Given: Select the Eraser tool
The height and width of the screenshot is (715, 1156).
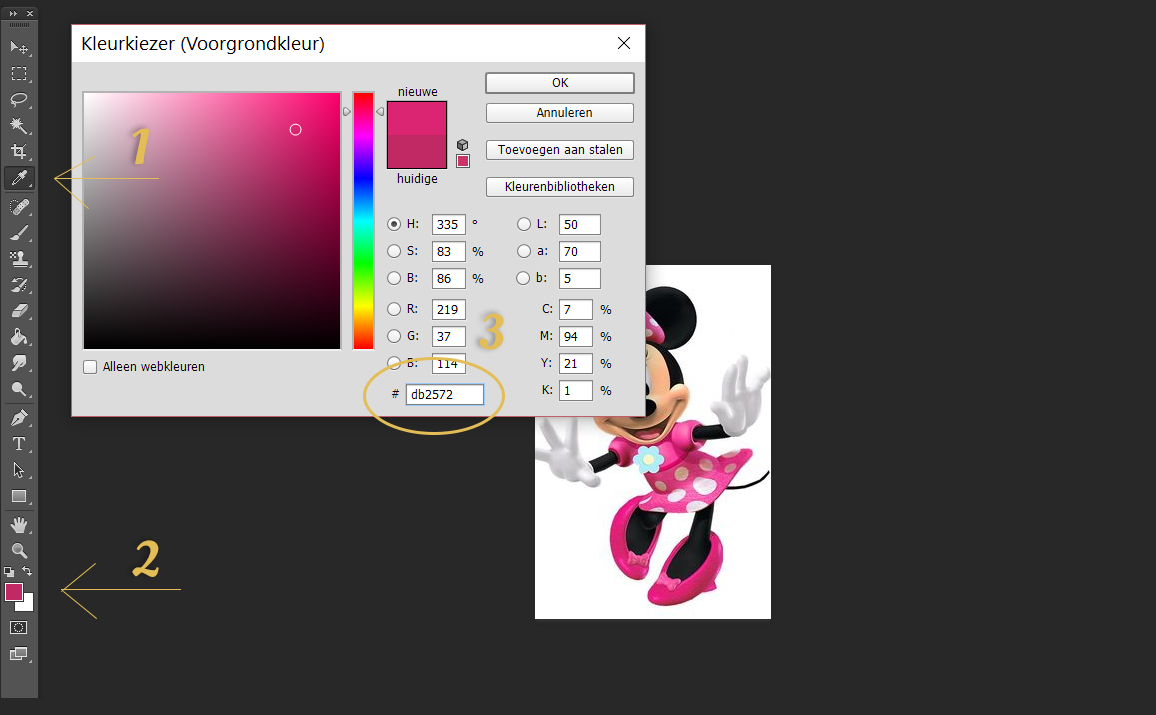Looking at the screenshot, I should (x=19, y=311).
